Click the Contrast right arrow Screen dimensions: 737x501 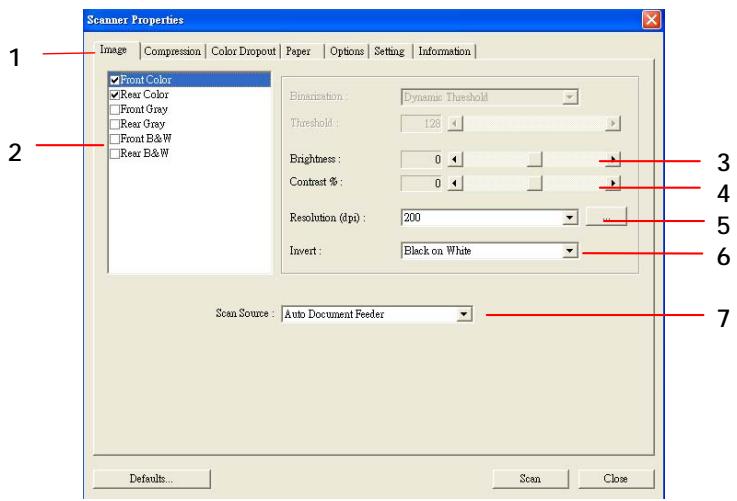pos(612,183)
